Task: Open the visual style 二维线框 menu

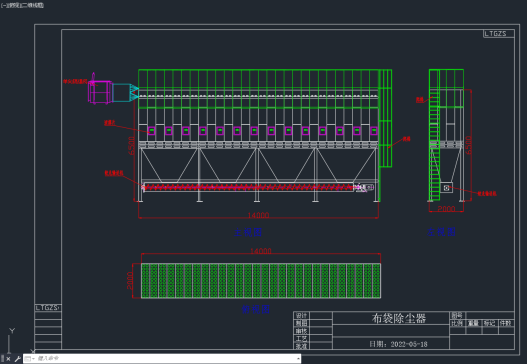Action: 31,5
